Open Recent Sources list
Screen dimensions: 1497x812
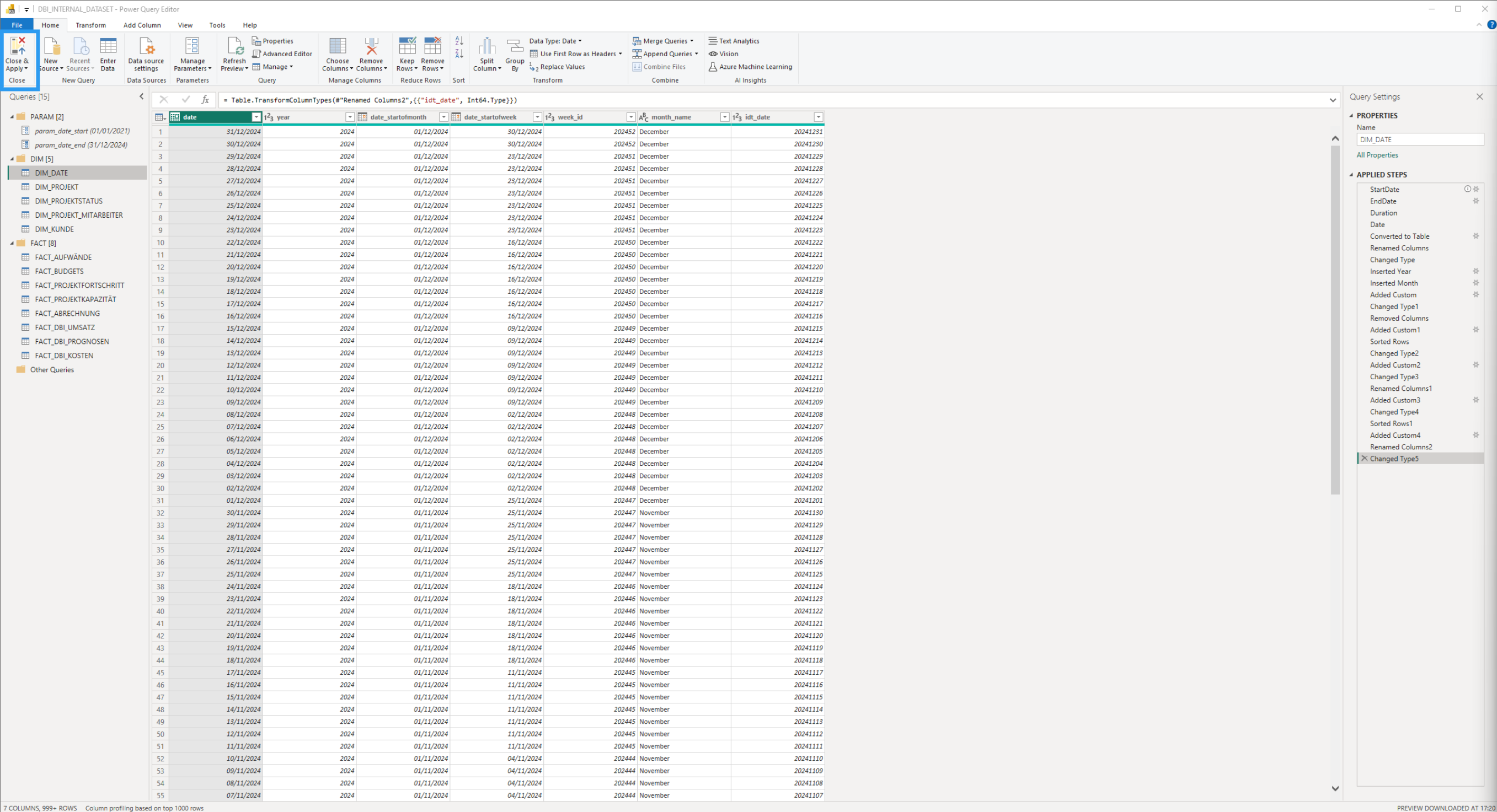point(79,55)
